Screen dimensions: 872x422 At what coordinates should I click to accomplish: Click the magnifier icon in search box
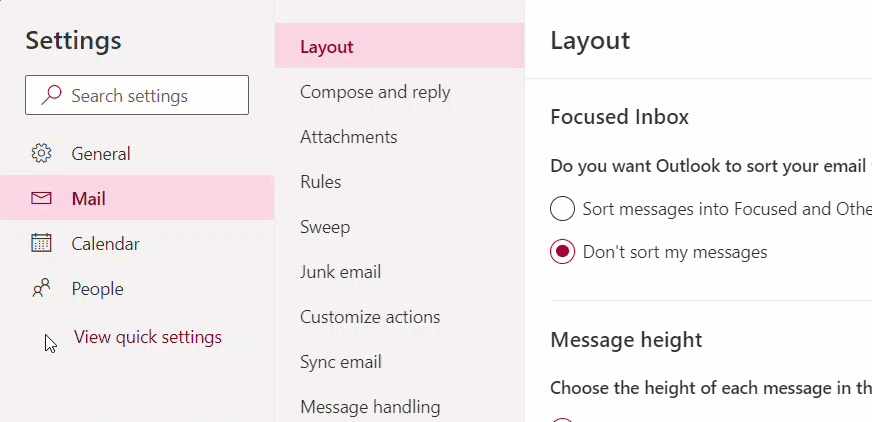[x=51, y=95]
